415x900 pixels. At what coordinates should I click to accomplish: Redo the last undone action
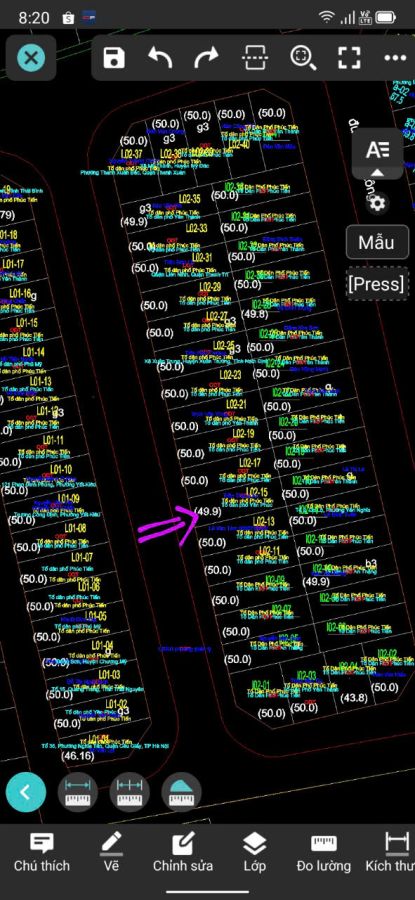(207, 58)
